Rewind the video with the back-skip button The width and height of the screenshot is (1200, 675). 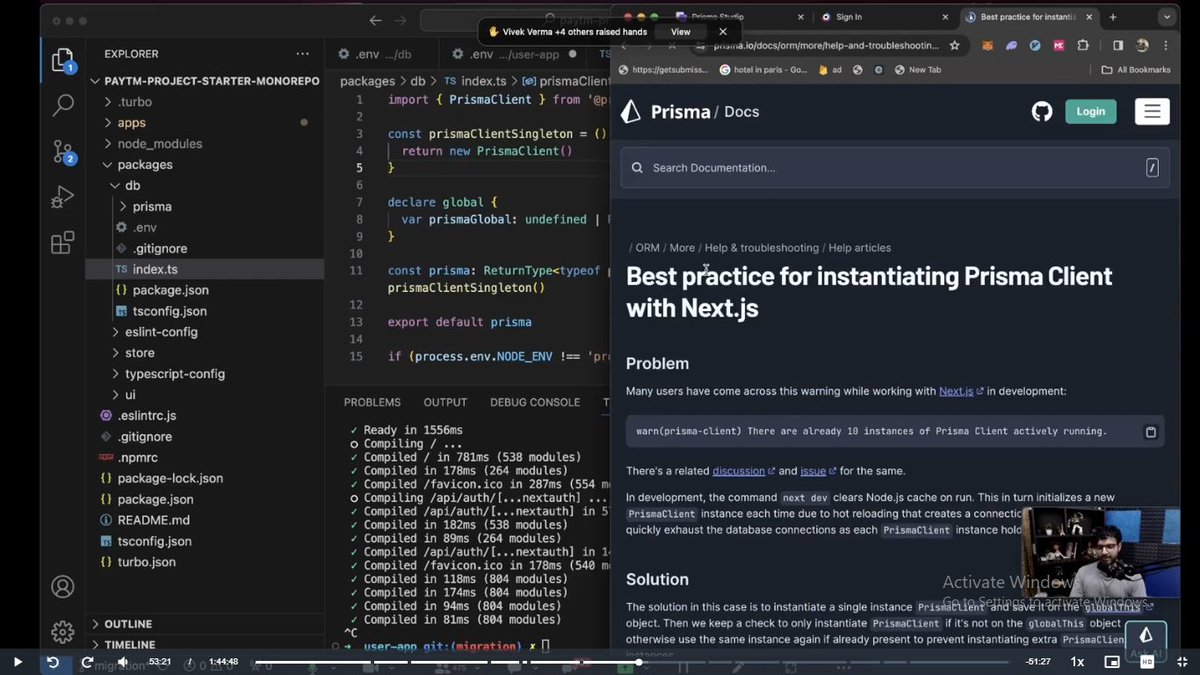click(53, 662)
